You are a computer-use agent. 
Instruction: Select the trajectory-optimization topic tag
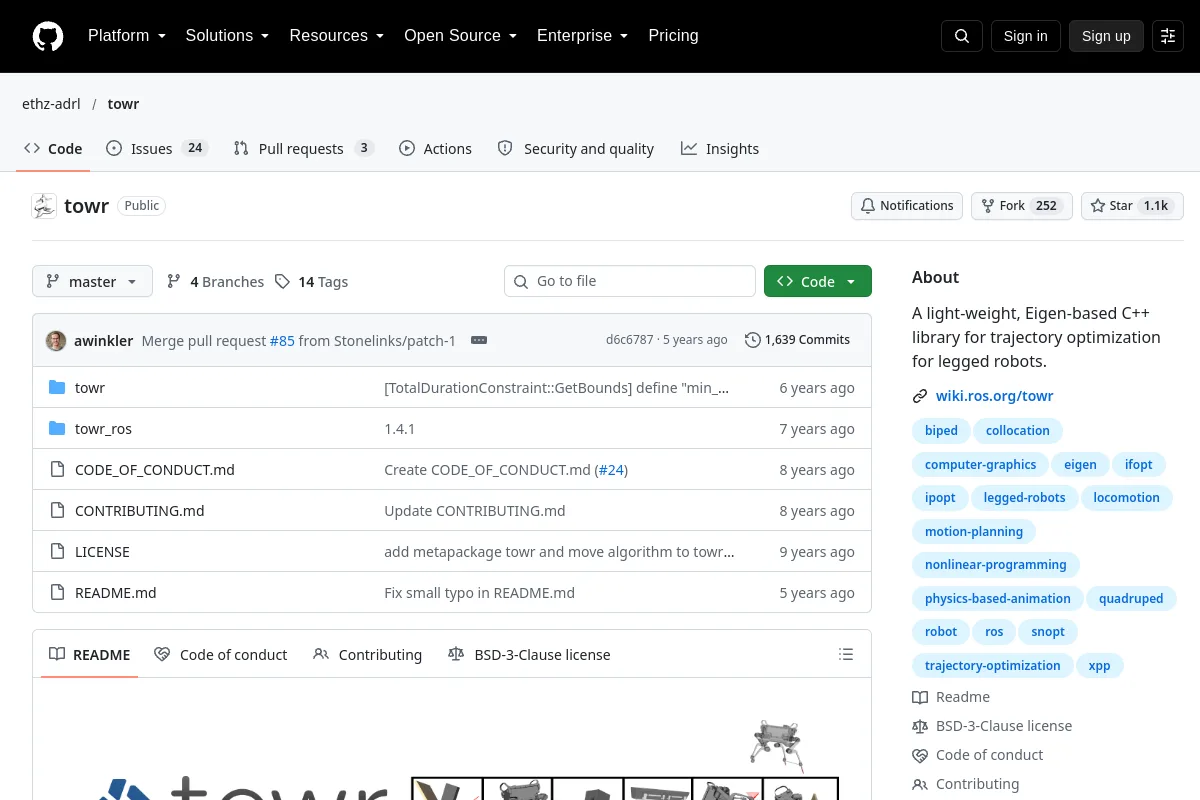[x=992, y=666]
